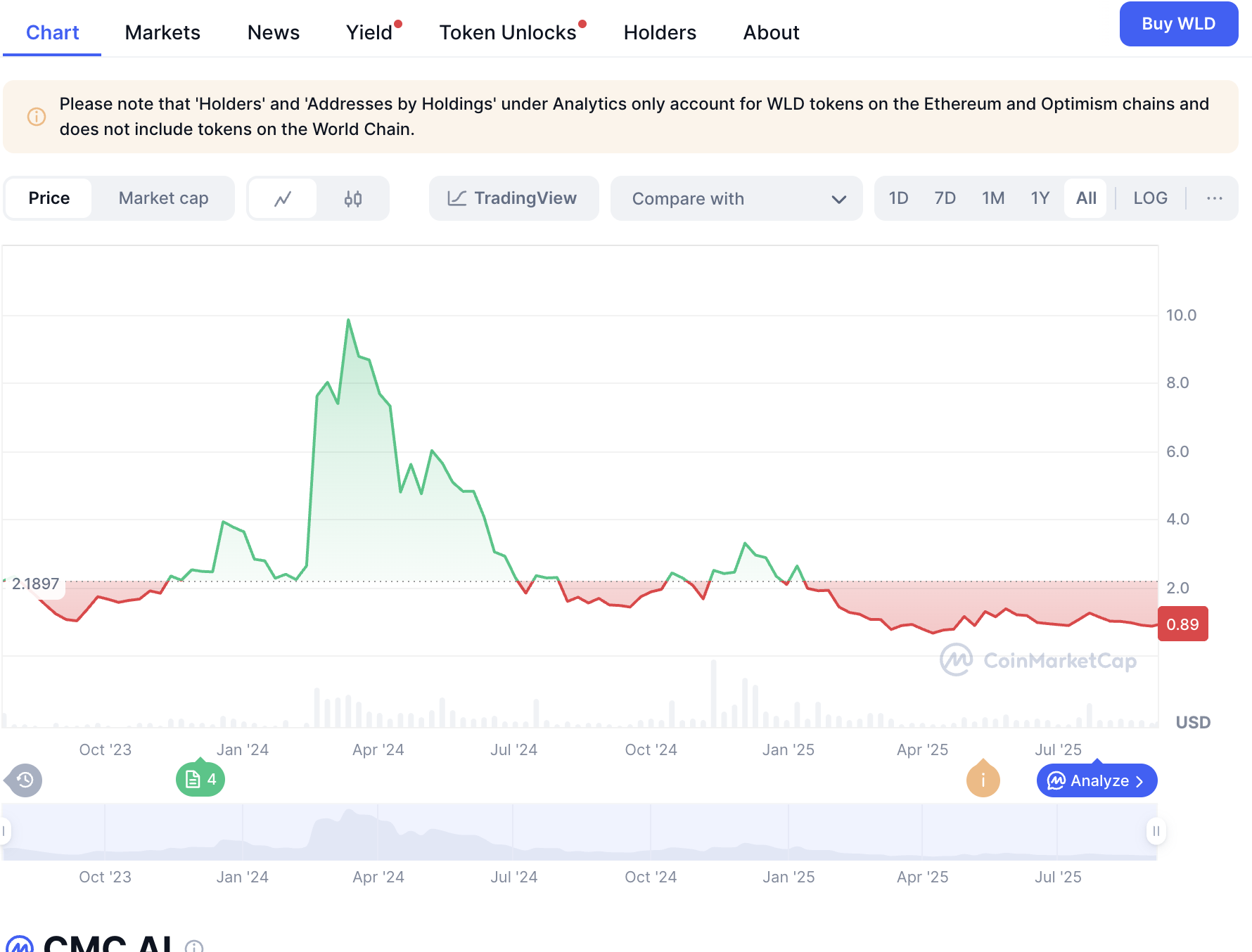Toggle LOG scale
This screenshot has height=952, width=1252.
1150,198
